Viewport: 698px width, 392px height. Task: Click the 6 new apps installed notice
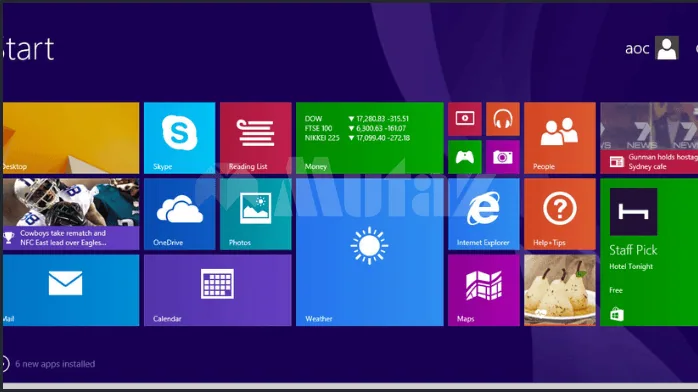pos(55,364)
